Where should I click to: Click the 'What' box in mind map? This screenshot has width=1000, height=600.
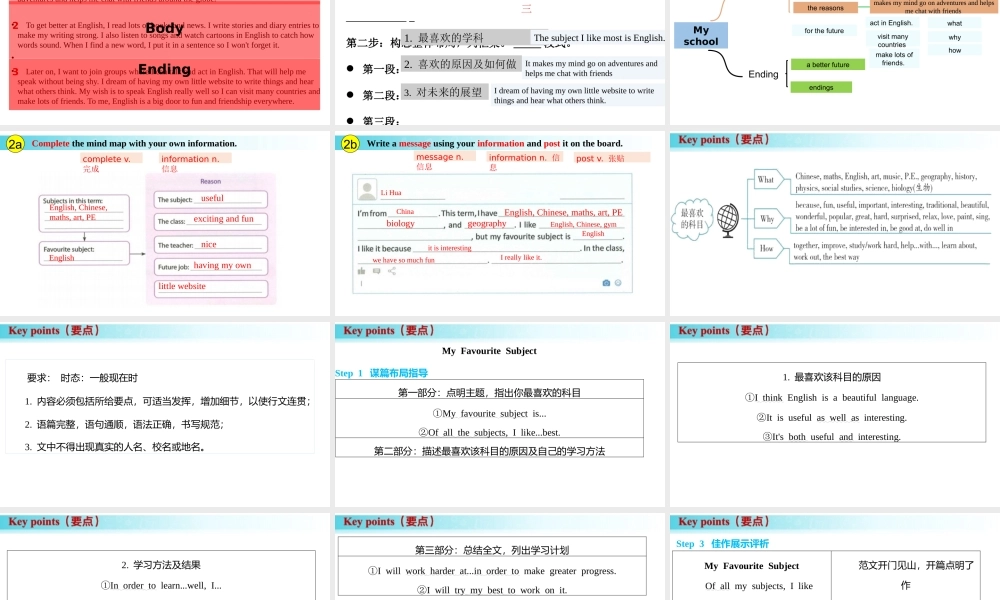(x=766, y=180)
